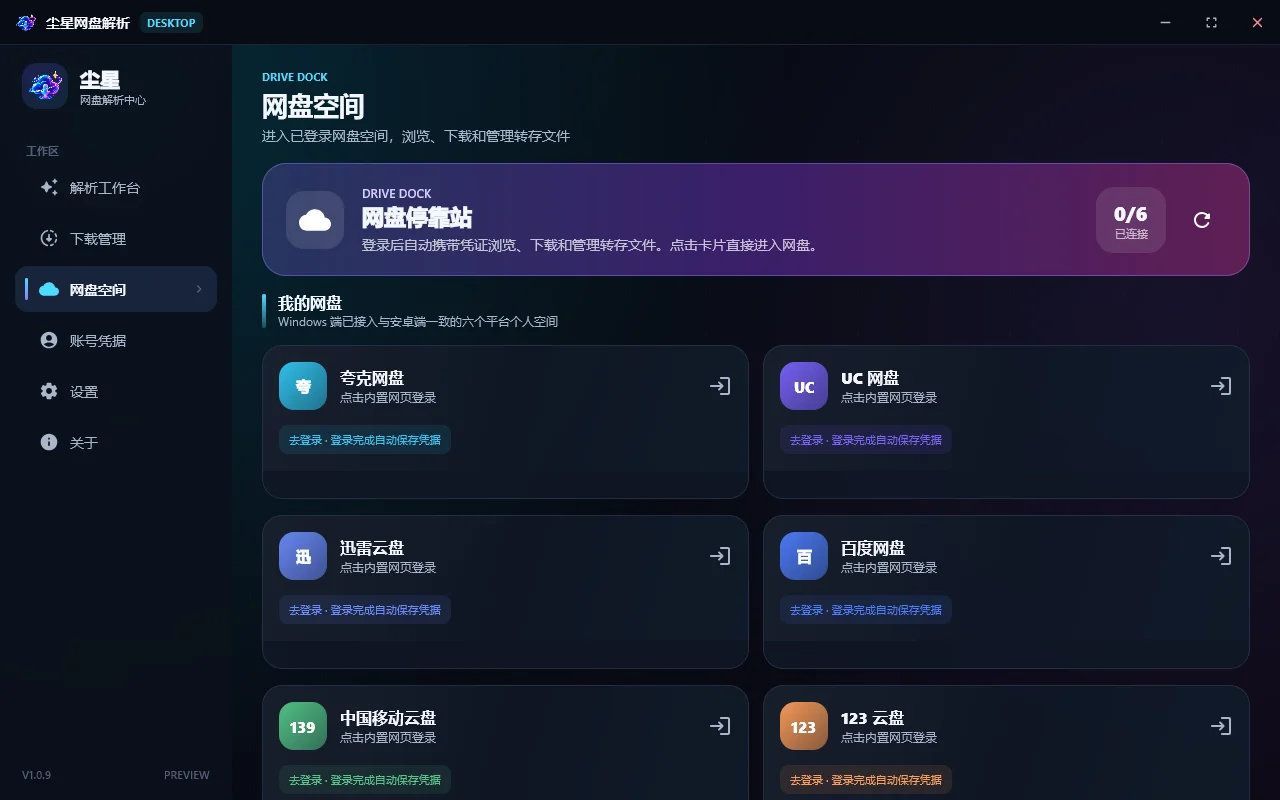Open the 账号凭据 page
This screenshot has width=1280, height=800.
116,340
